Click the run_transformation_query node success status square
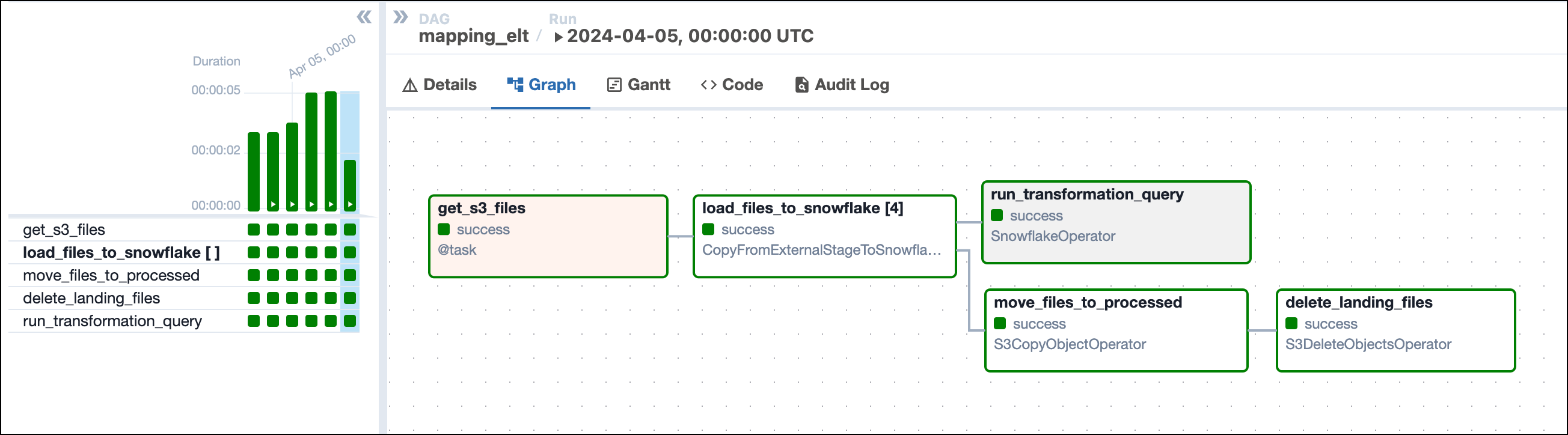Image resolution: width=1568 pixels, height=435 pixels. [996, 215]
